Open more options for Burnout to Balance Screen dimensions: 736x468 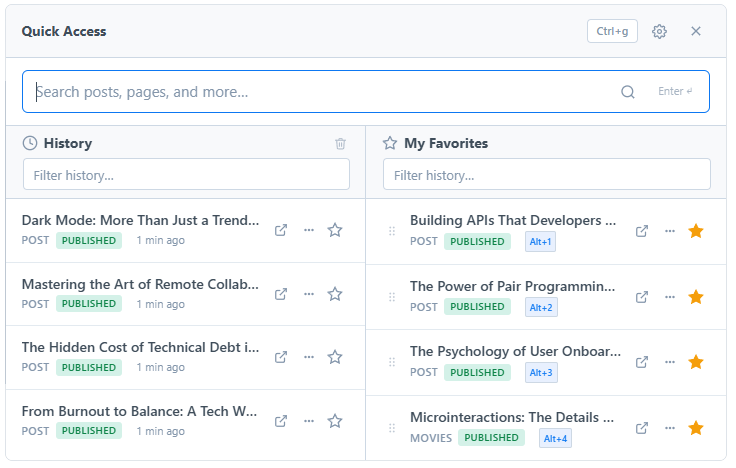[309, 420]
